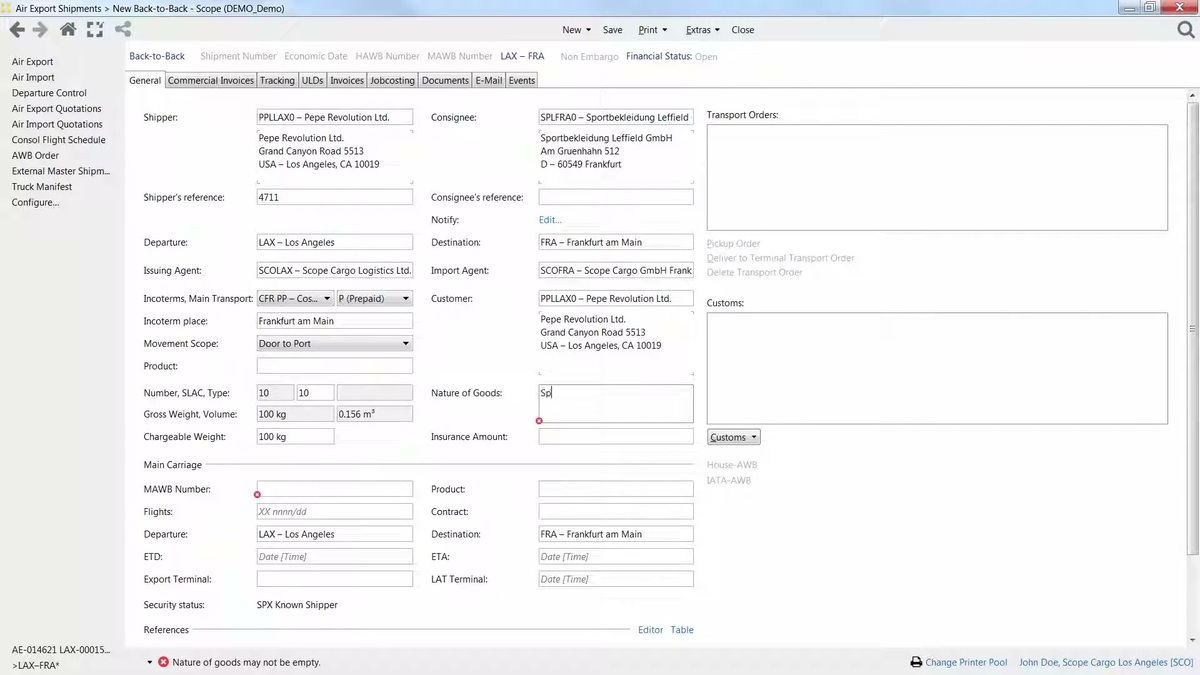Switch to the Tracking tab
Screen dimensions: 1200x675
click(277, 80)
